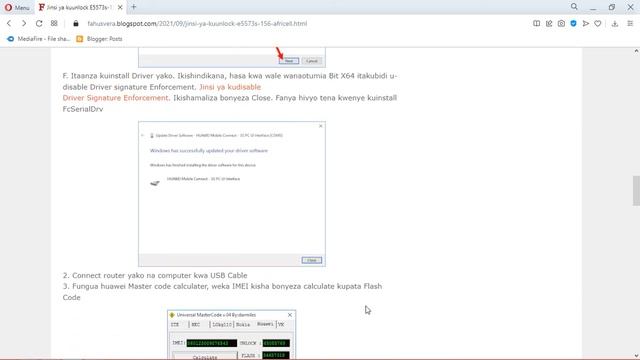
Task: Open the Jinsi ya kudisable link
Action: (230, 87)
